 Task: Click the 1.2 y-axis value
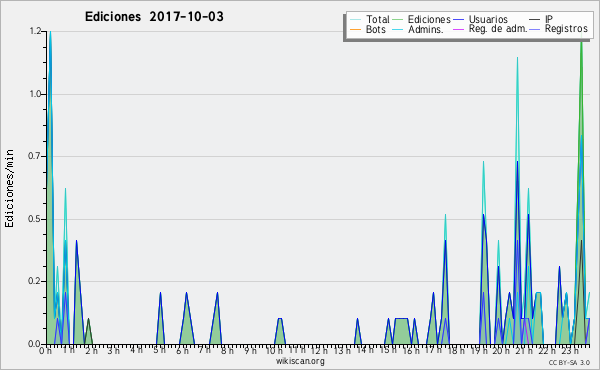pos(35,31)
